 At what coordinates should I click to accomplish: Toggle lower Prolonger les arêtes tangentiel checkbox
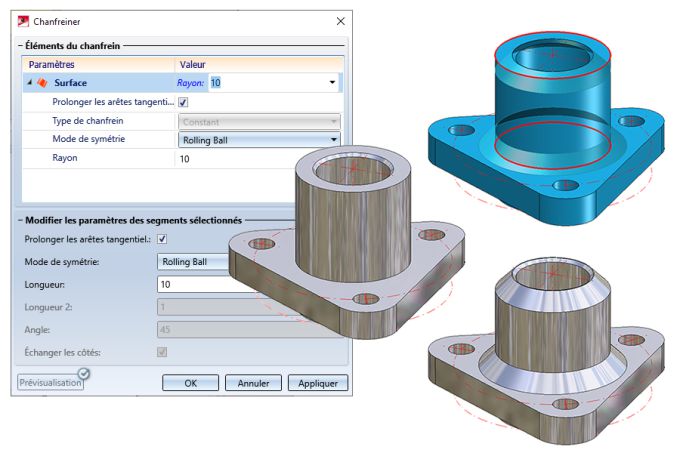[162, 239]
